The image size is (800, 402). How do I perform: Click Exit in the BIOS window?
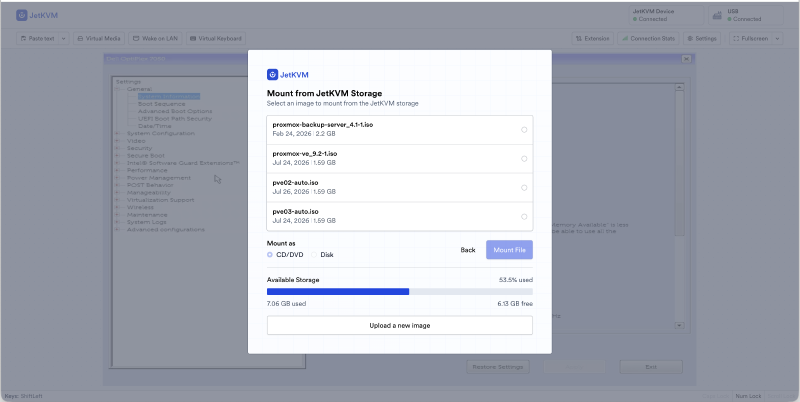click(651, 367)
